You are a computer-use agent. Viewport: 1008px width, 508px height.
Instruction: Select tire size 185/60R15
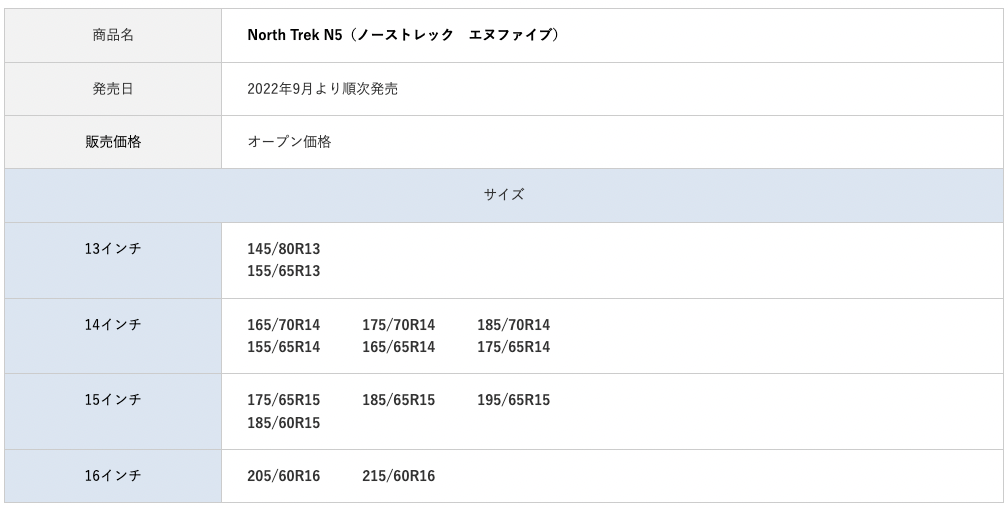(x=284, y=423)
